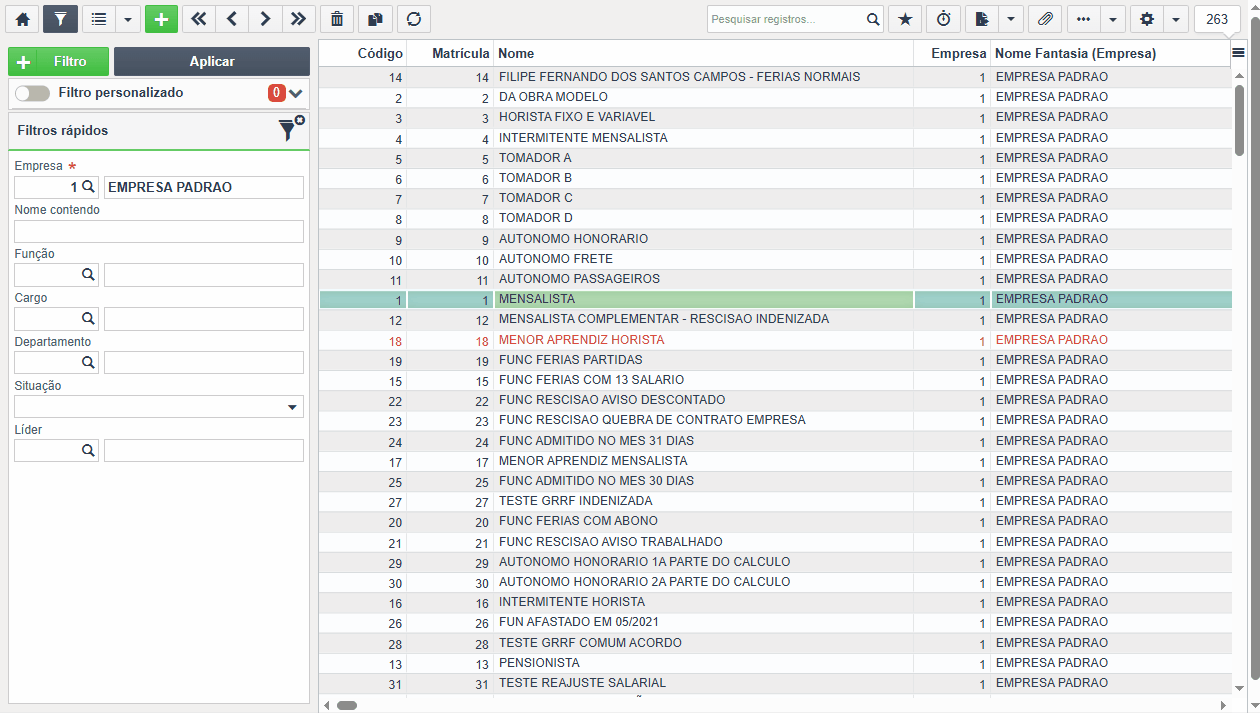Add a new record with plus icon
The height and width of the screenshot is (713, 1260).
click(161, 19)
